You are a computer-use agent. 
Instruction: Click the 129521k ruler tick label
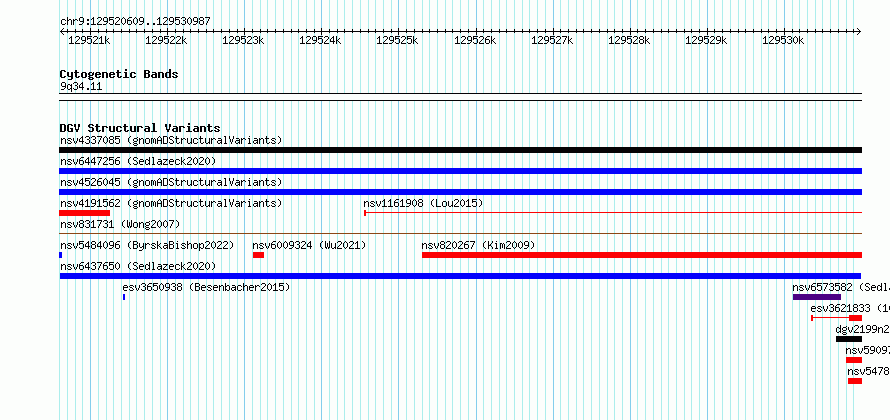pos(89,40)
